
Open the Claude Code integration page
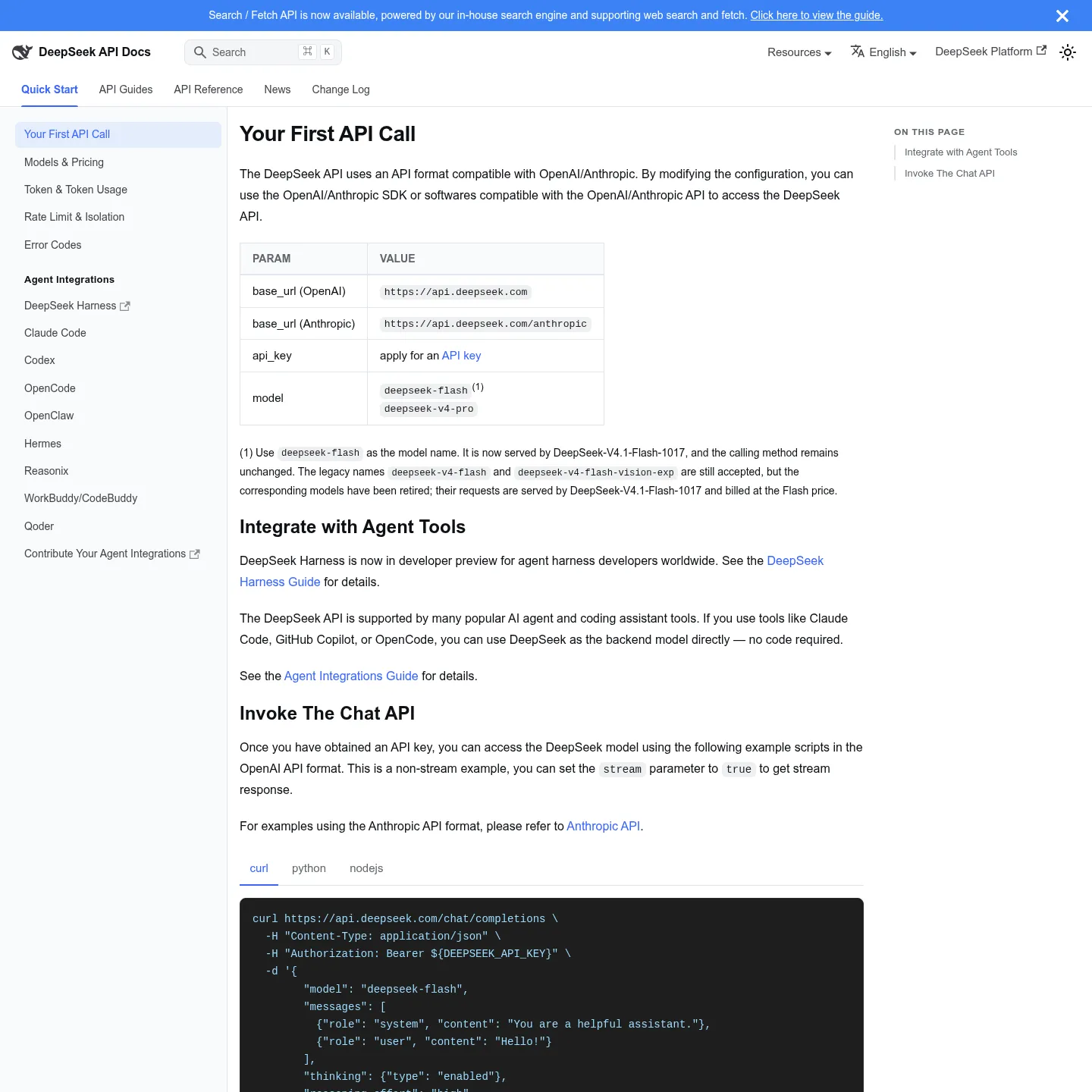118,333
